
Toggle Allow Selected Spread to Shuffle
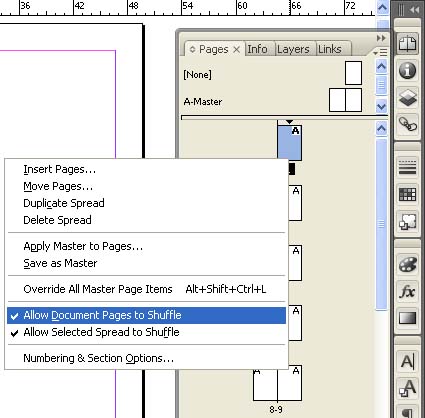(146, 332)
